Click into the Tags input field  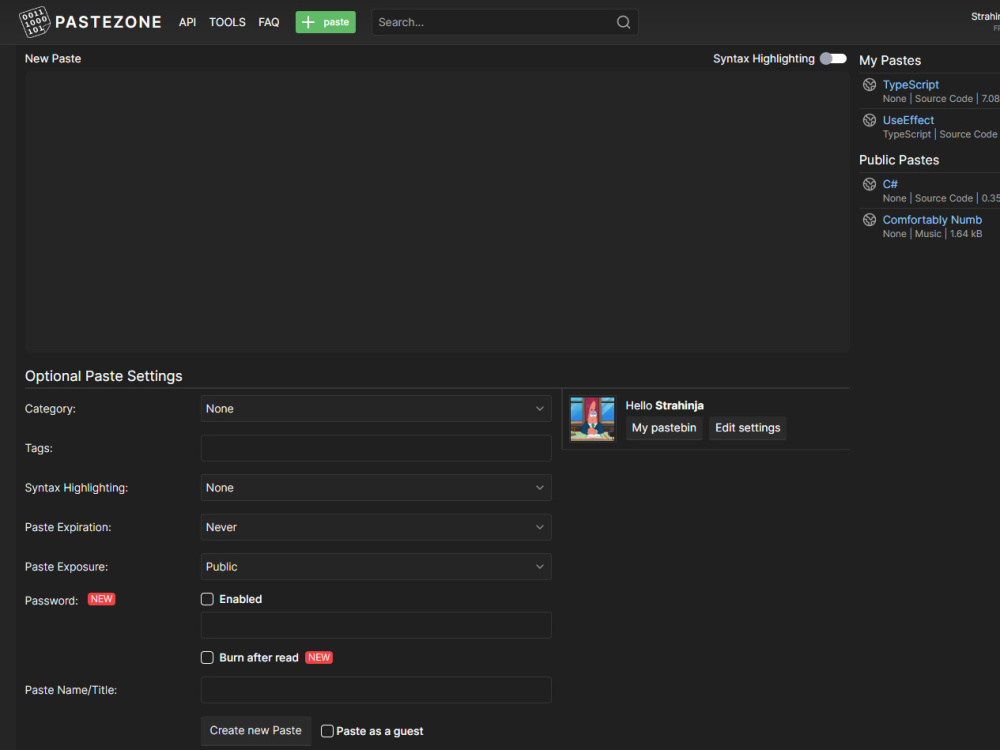click(x=376, y=448)
